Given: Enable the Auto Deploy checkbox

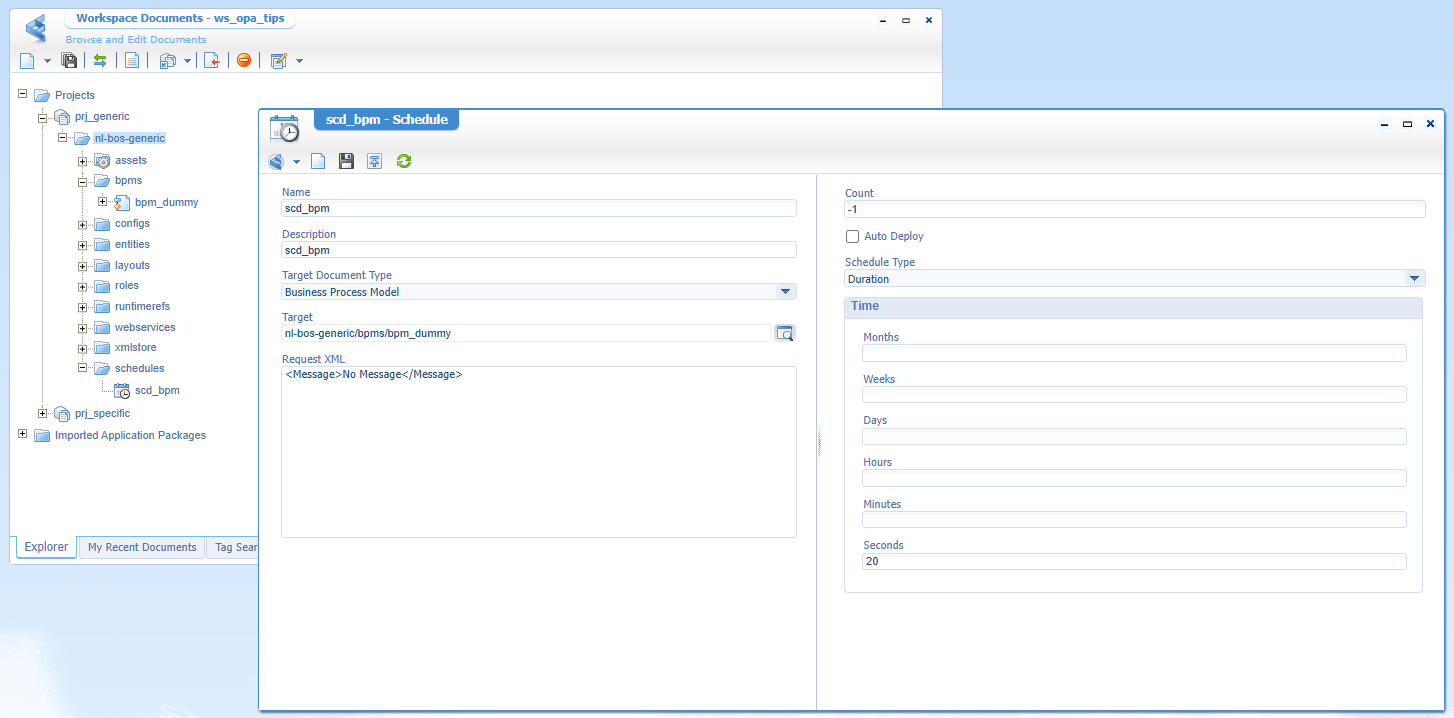Looking at the screenshot, I should coord(853,237).
